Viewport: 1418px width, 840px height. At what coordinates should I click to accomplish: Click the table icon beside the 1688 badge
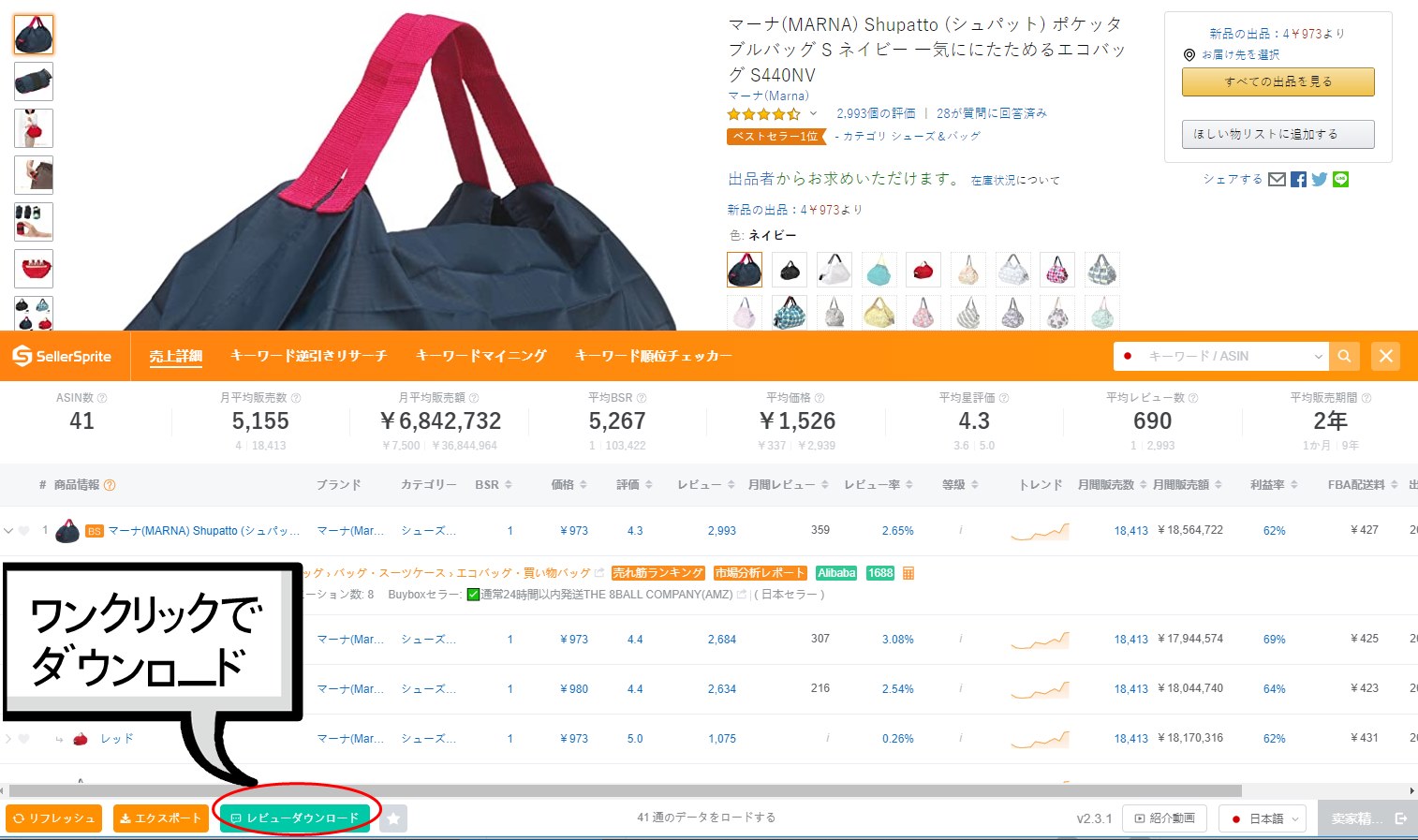point(908,573)
